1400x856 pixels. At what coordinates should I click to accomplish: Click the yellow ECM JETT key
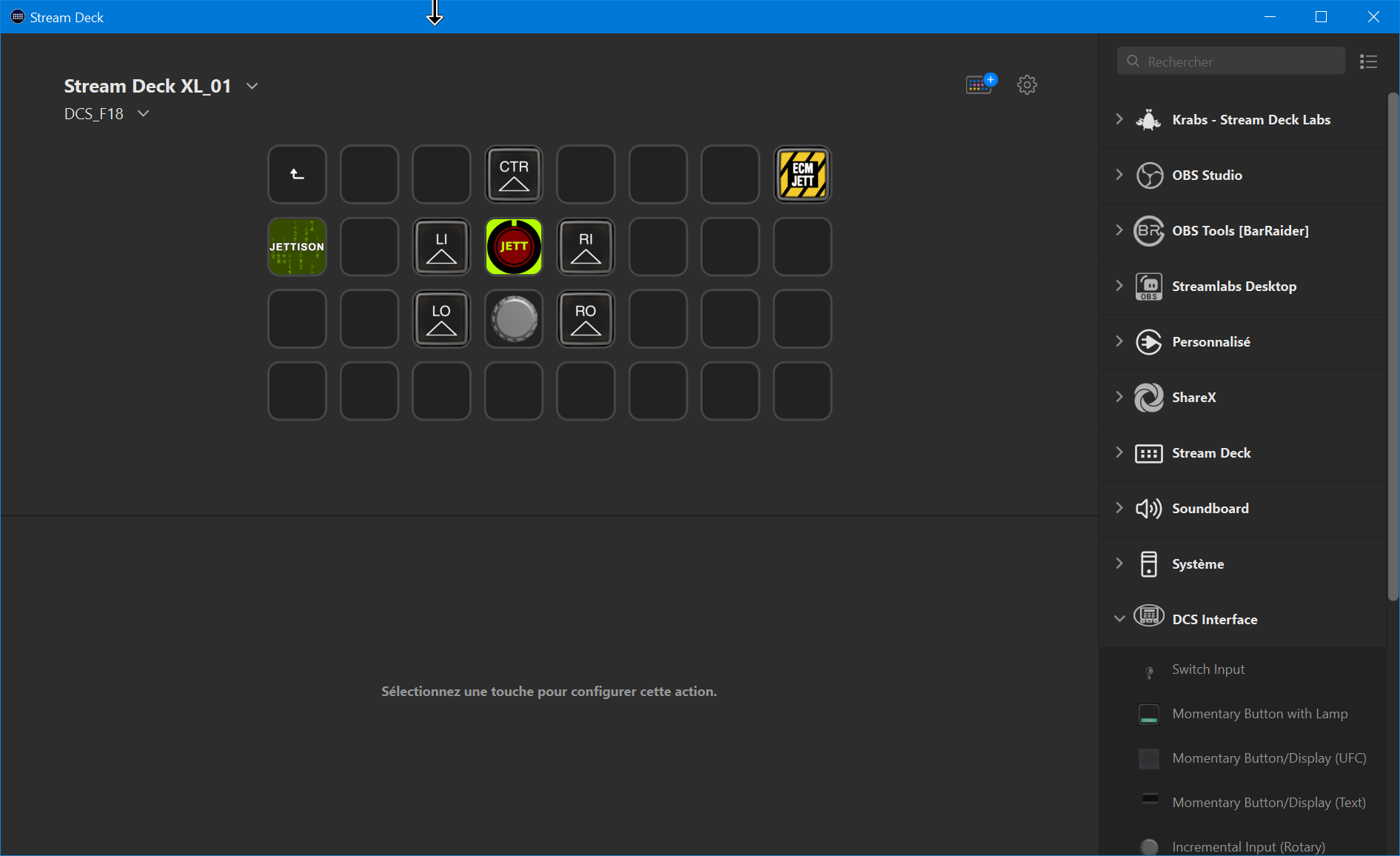click(802, 175)
